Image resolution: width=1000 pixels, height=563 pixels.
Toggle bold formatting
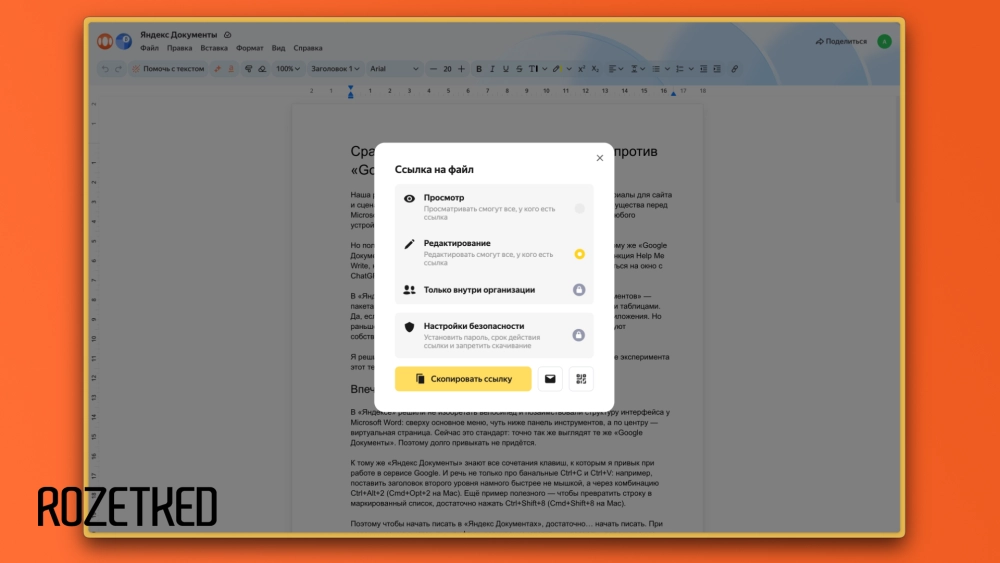(x=479, y=69)
